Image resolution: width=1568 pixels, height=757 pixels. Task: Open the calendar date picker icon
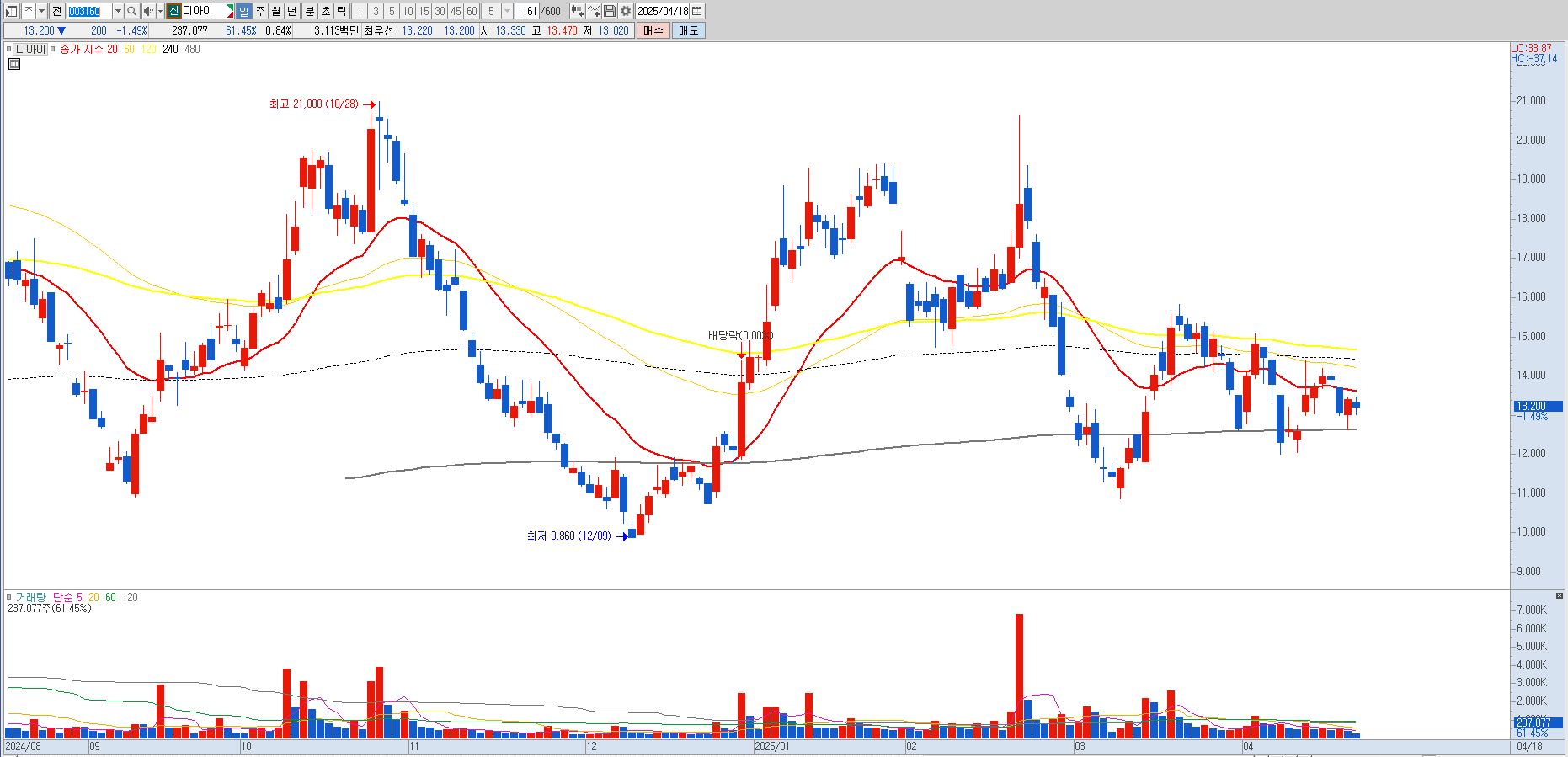tap(697, 11)
